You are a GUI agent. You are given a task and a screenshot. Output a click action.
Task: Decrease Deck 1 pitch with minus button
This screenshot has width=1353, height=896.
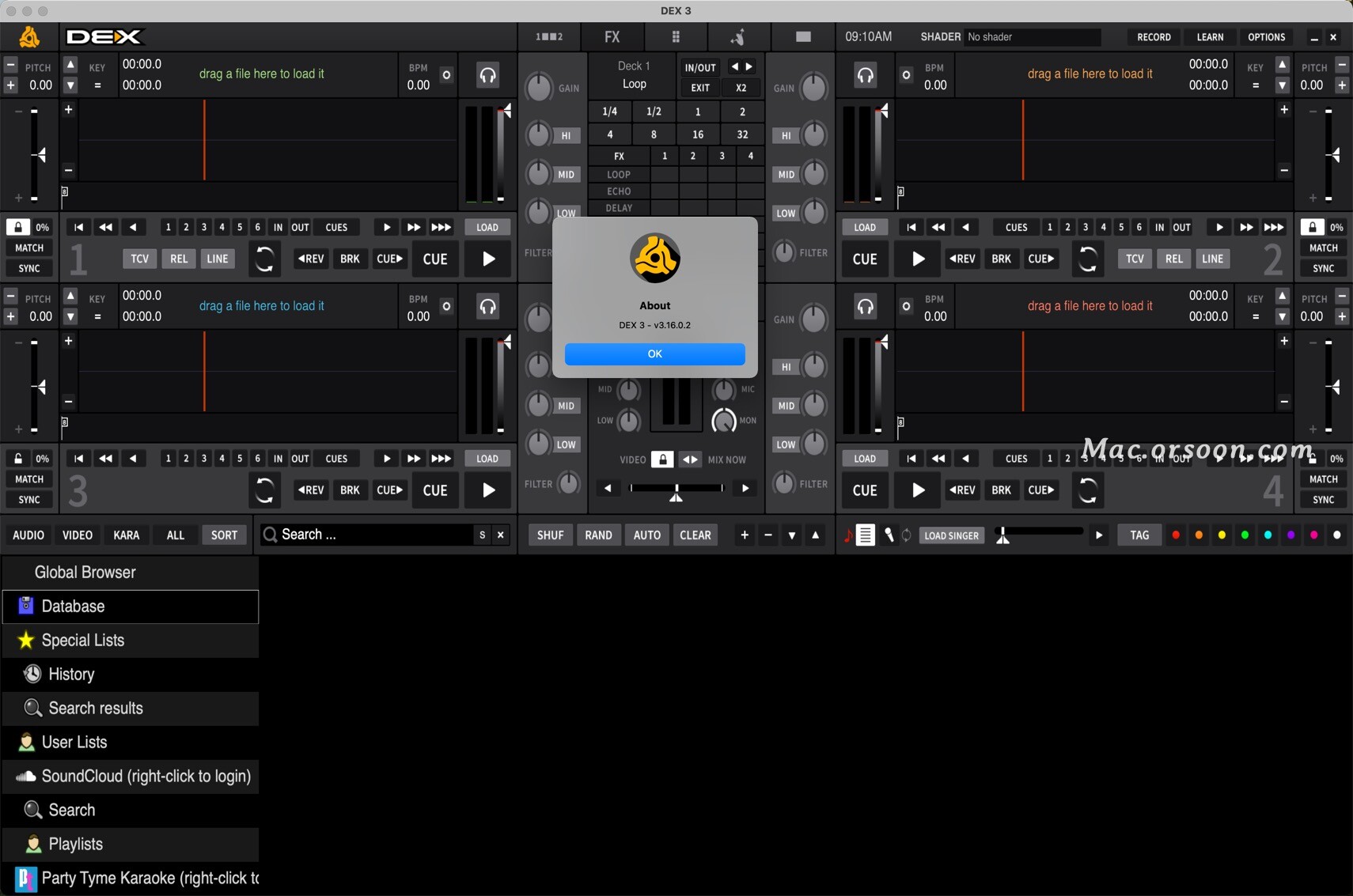(11, 65)
